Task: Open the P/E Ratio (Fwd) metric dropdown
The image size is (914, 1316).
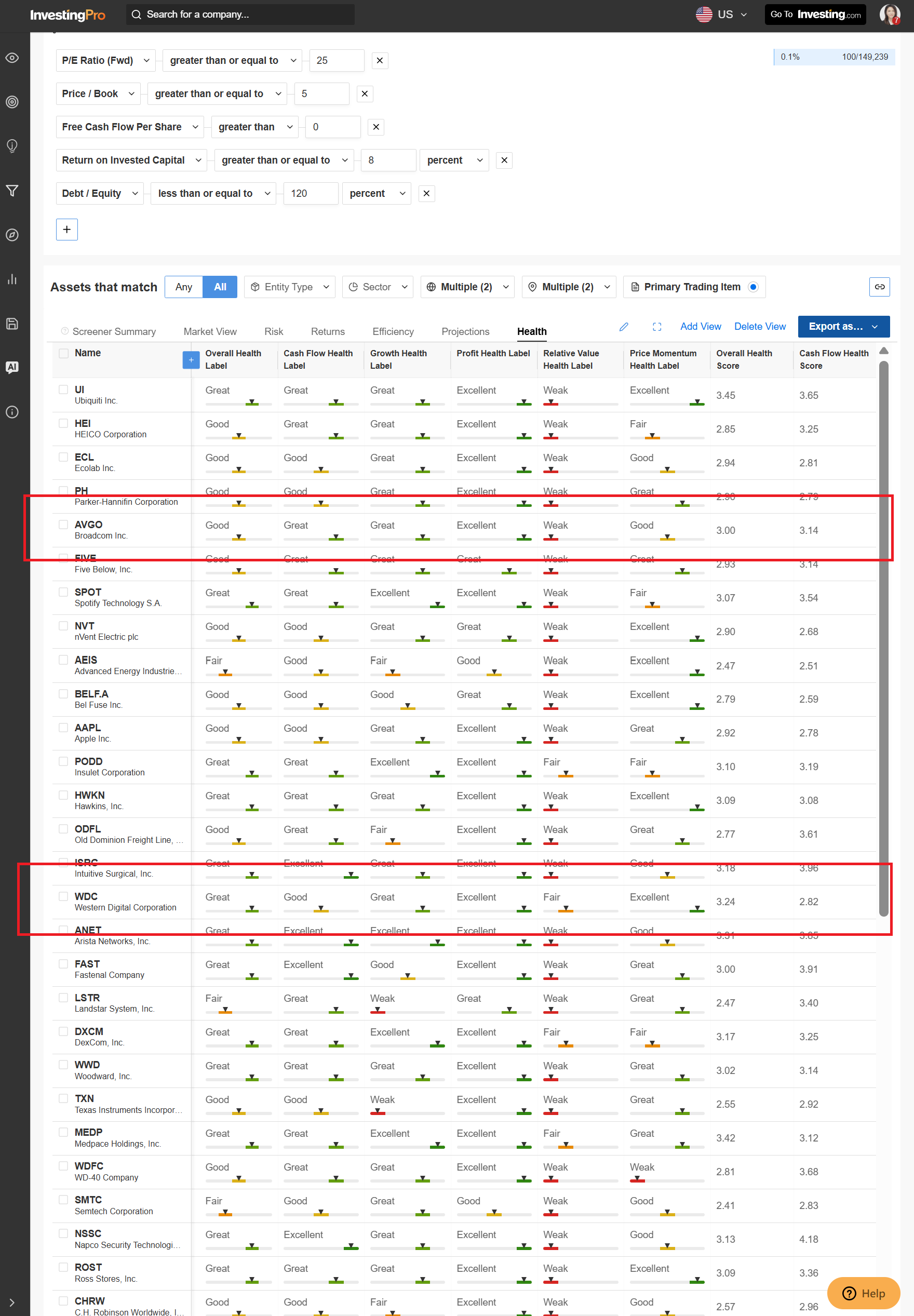Action: 106,61
